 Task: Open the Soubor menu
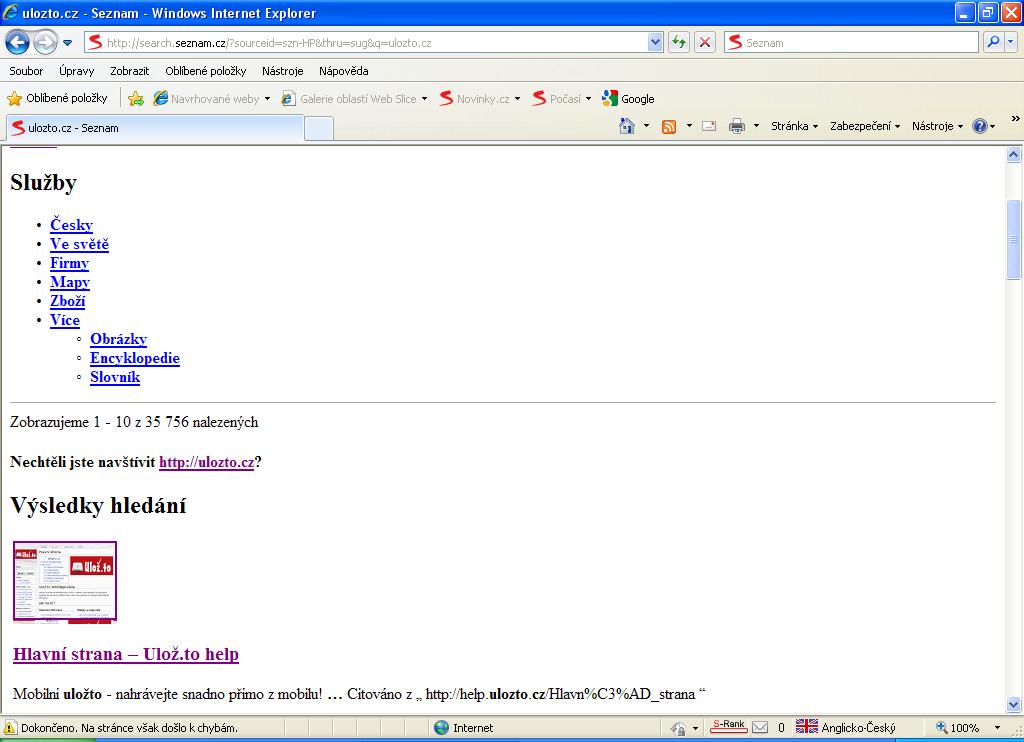(x=26, y=71)
